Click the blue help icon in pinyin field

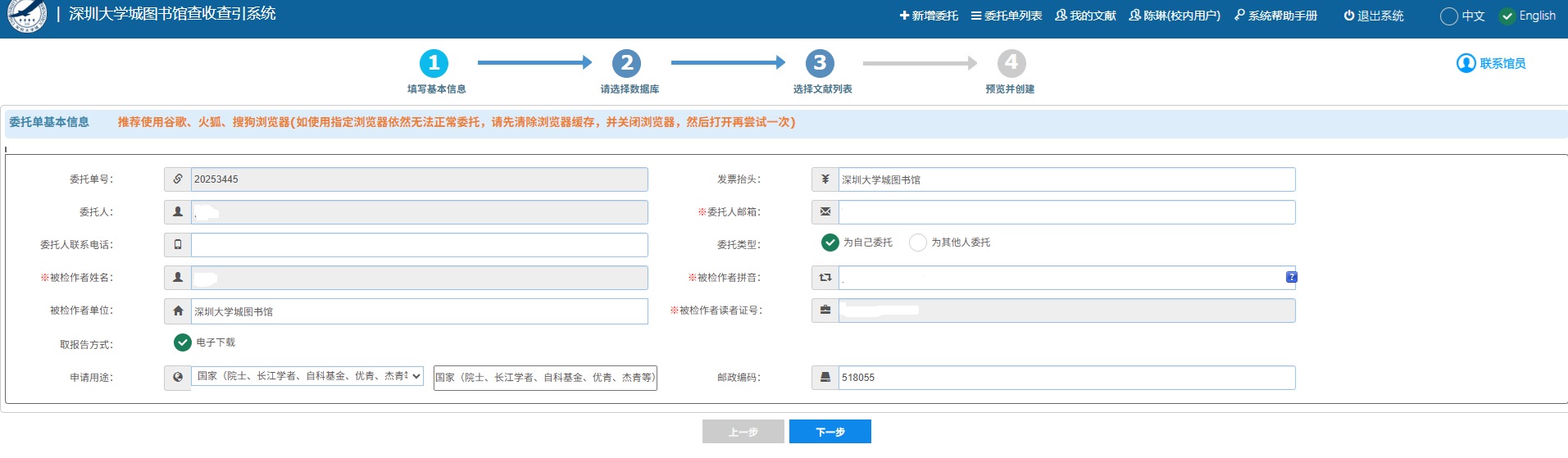1291,277
